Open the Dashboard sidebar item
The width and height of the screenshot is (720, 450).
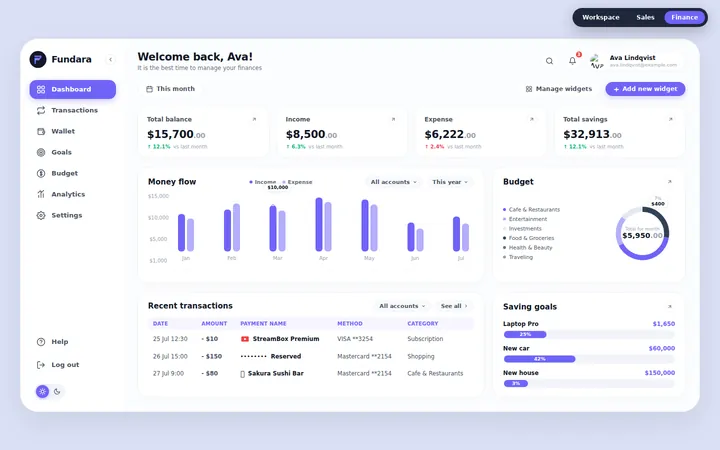73,89
